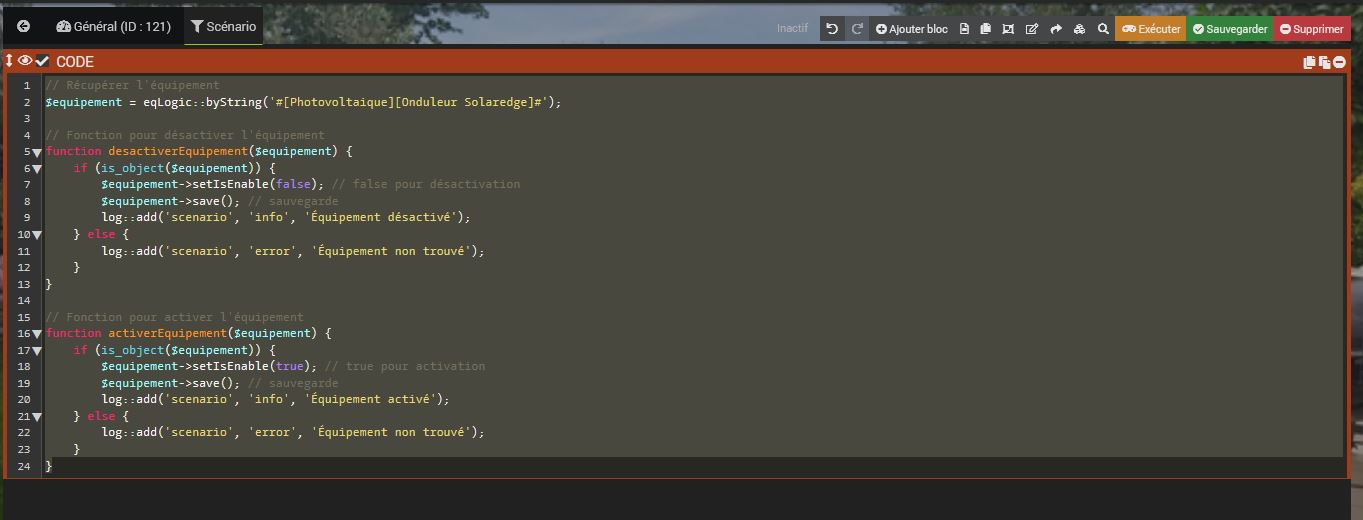Viewport: 1363px width, 520px height.
Task: Click the export share arrow icon
Action: click(x=1055, y=29)
